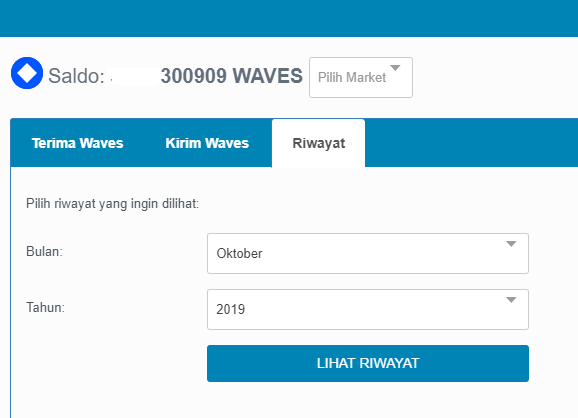Click the LIHAT RIWAYAT button
Image resolution: width=578 pixels, height=418 pixels.
point(368,363)
